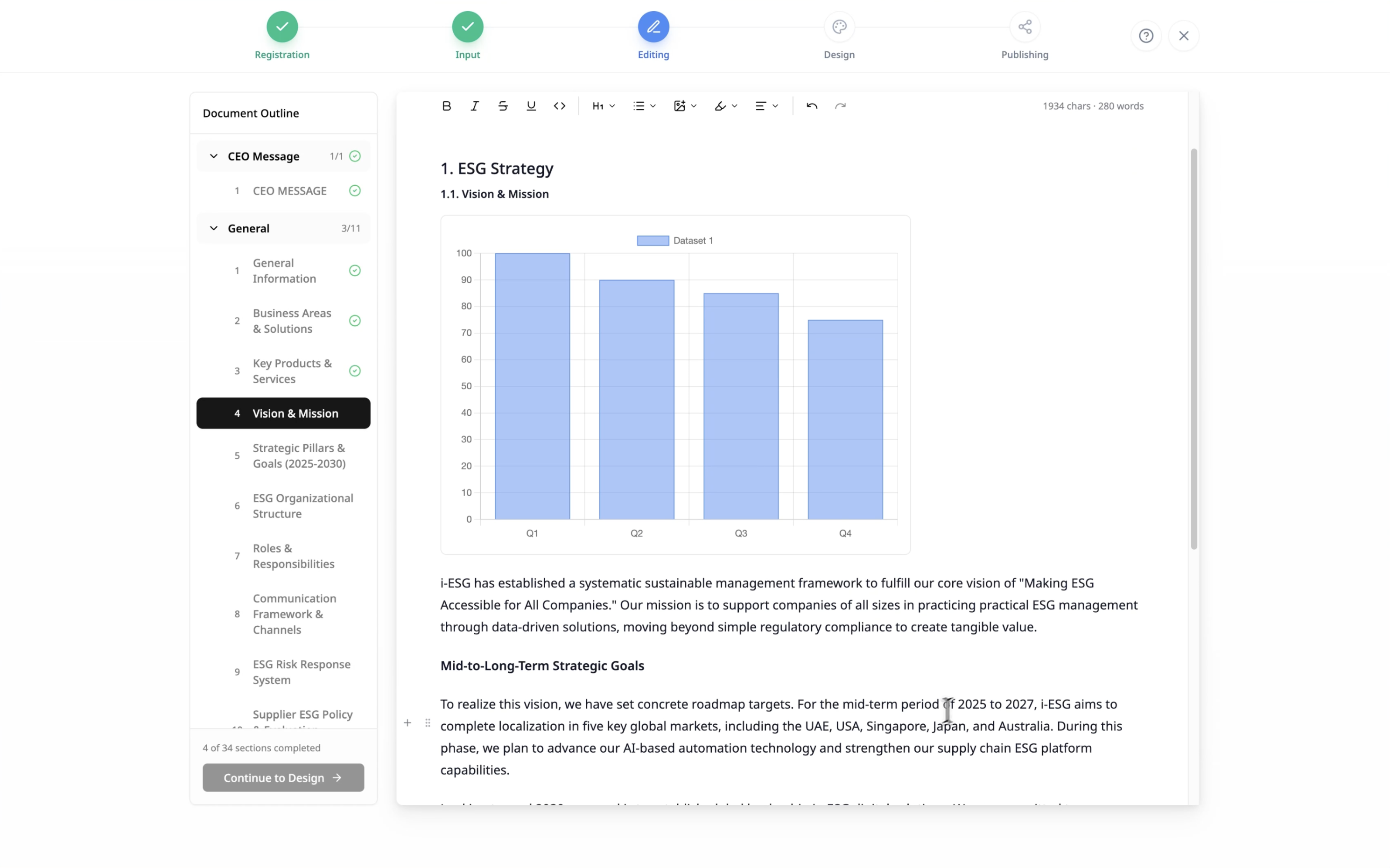Click the CEO Message group completed checkmark
1390x868 pixels.
pyautogui.click(x=355, y=156)
